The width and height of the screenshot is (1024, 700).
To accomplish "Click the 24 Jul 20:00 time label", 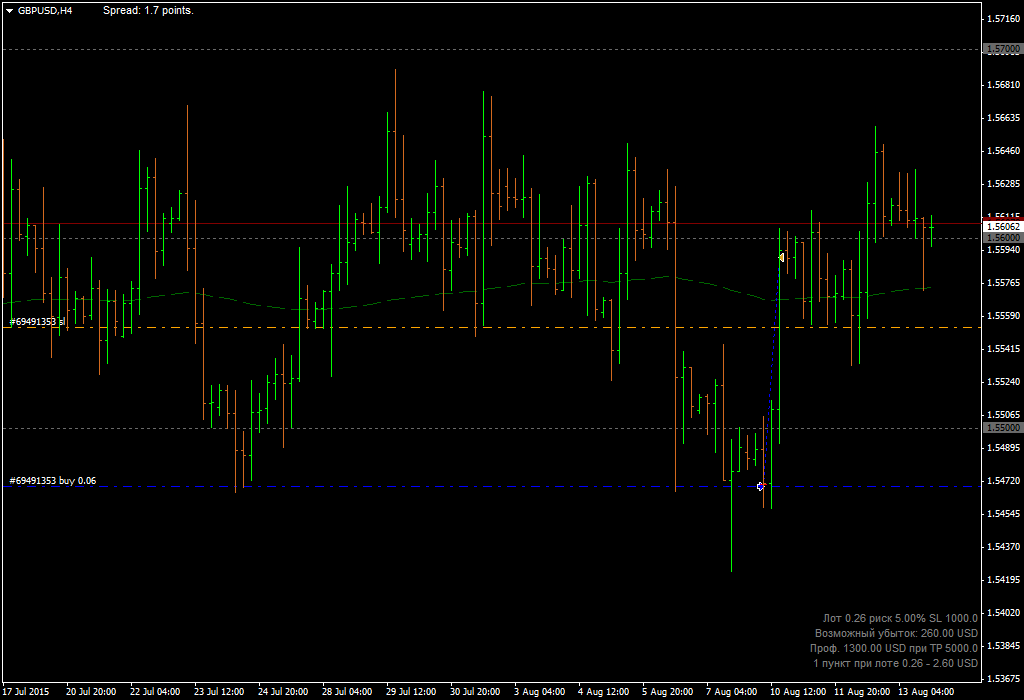I will click(x=283, y=692).
